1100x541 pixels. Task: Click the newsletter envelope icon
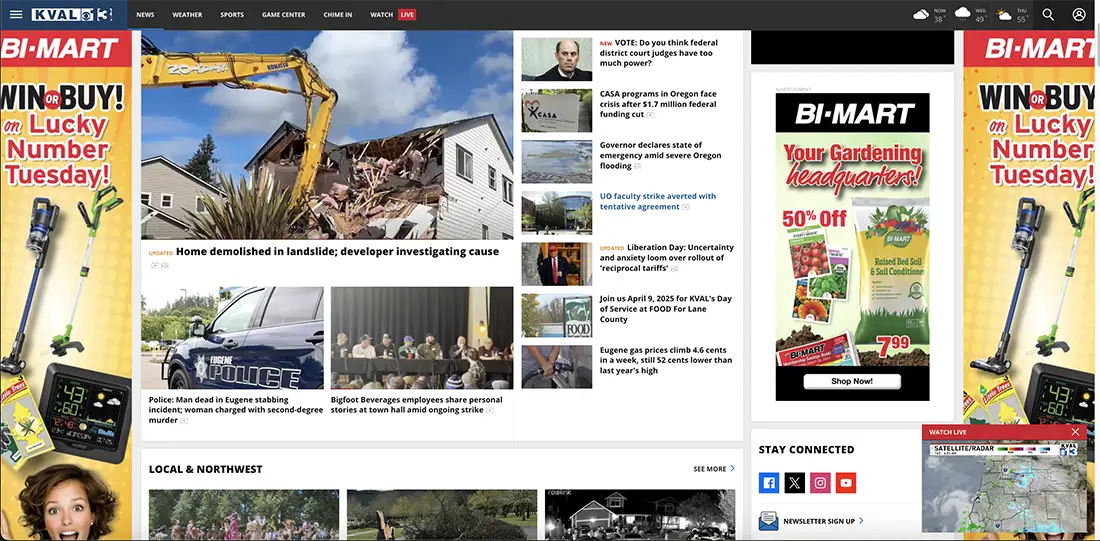pyautogui.click(x=769, y=521)
